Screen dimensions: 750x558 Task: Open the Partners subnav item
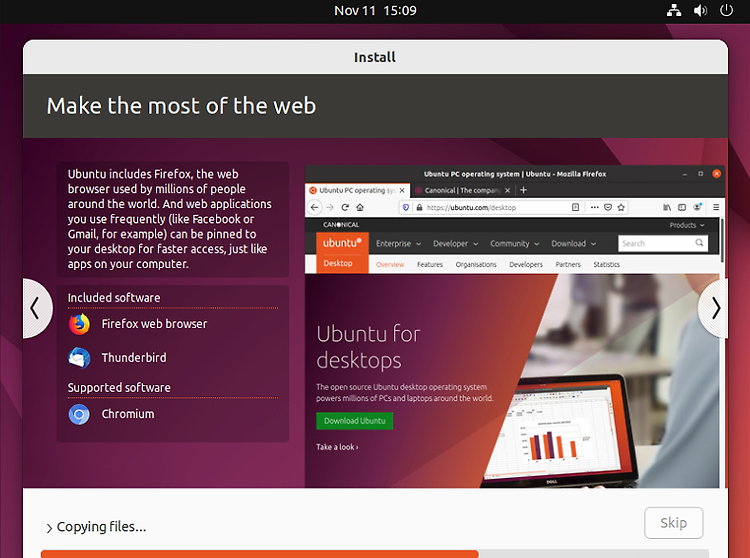pyautogui.click(x=568, y=264)
